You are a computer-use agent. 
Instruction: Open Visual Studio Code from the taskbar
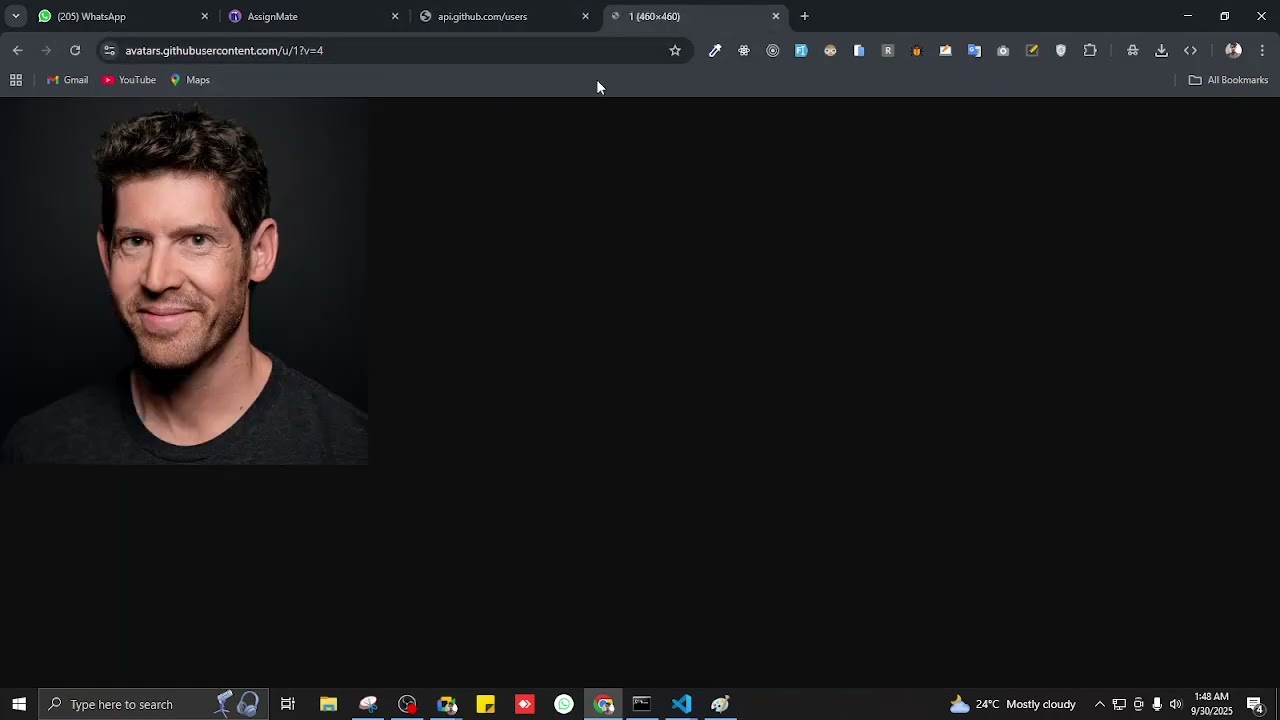click(x=681, y=704)
